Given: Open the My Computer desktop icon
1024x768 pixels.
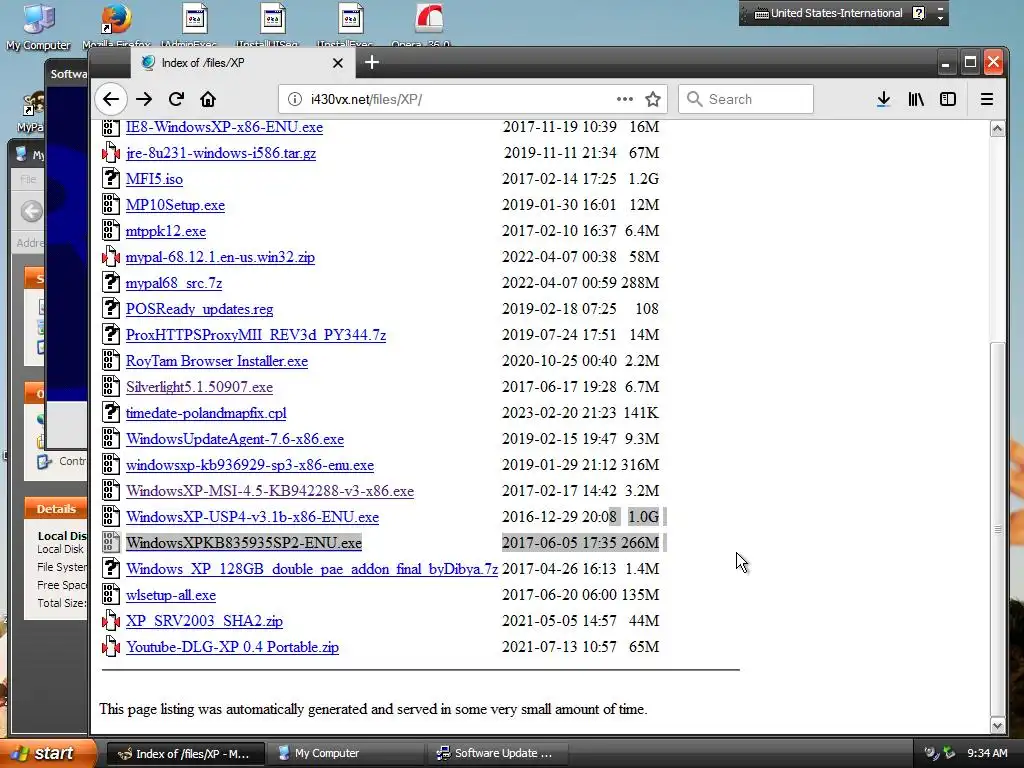Looking at the screenshot, I should [38, 26].
